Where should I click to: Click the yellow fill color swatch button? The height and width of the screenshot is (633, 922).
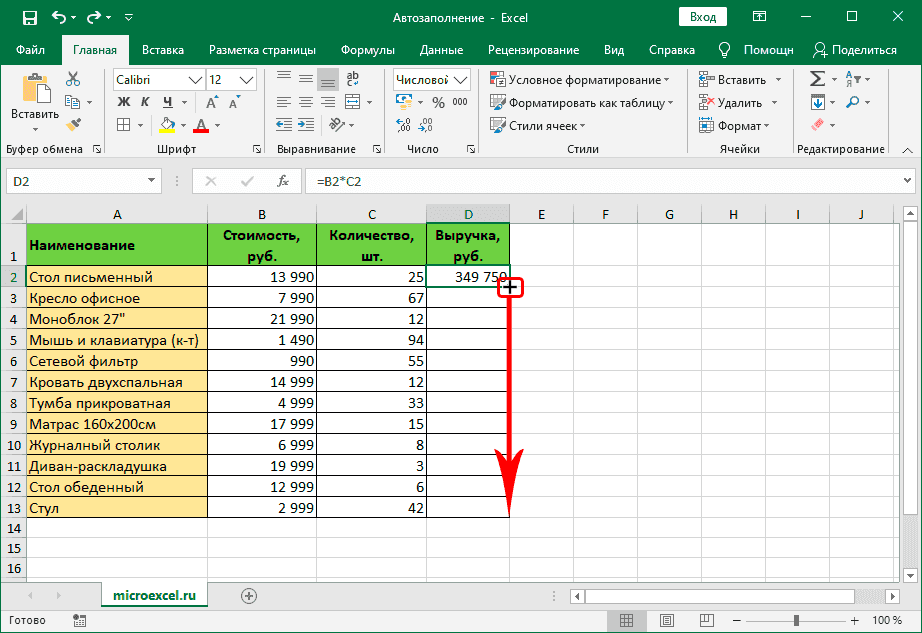point(168,125)
